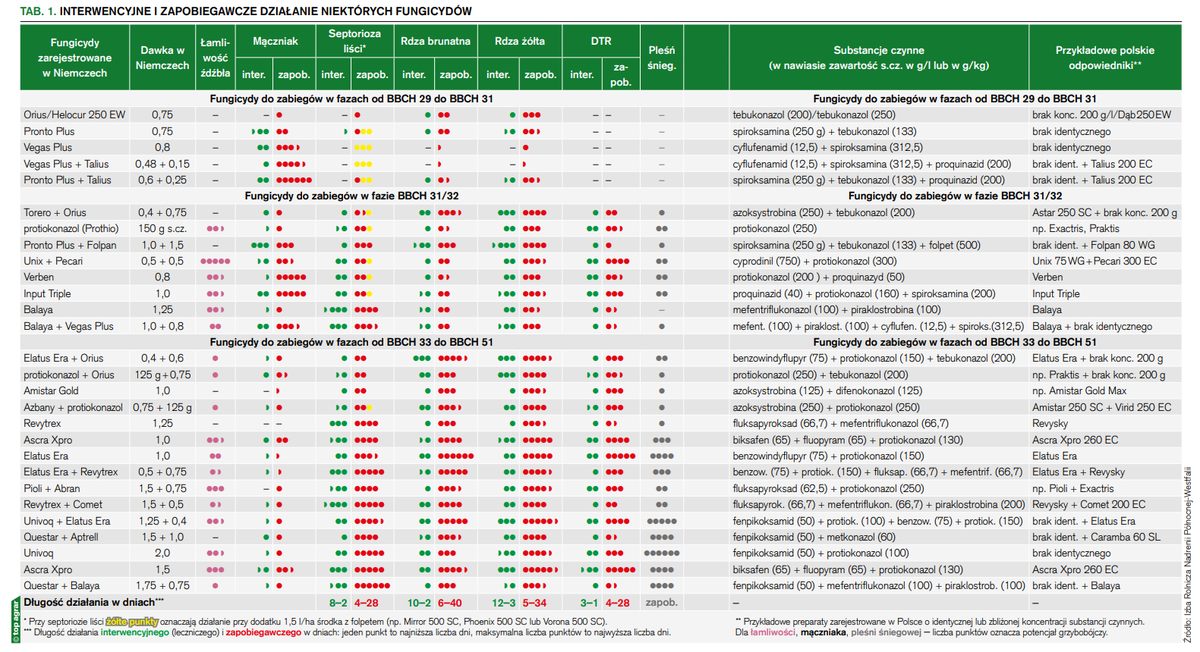Click the 'Długość działania w dniach***' row label
The width and height of the screenshot is (1200, 652).
tap(94, 602)
